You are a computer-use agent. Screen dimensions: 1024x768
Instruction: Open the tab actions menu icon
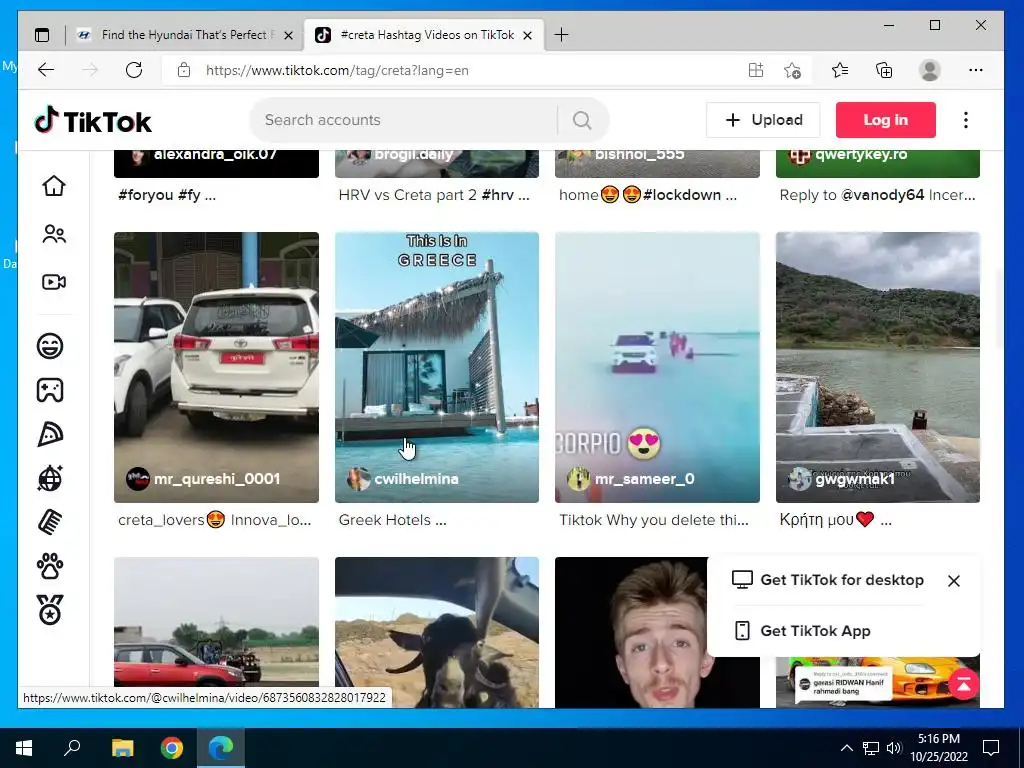pos(42,35)
